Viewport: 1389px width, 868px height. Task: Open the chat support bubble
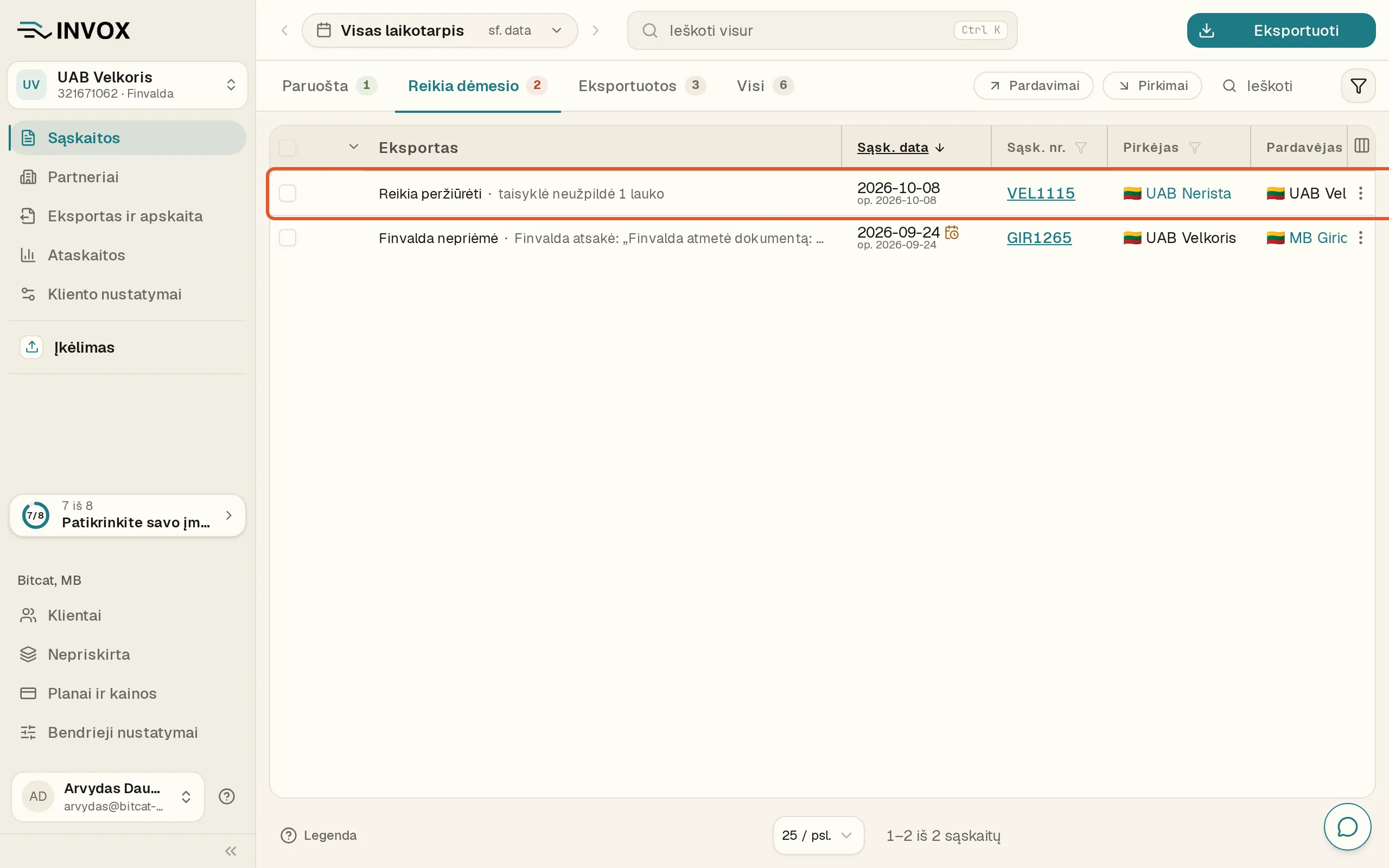(x=1347, y=827)
